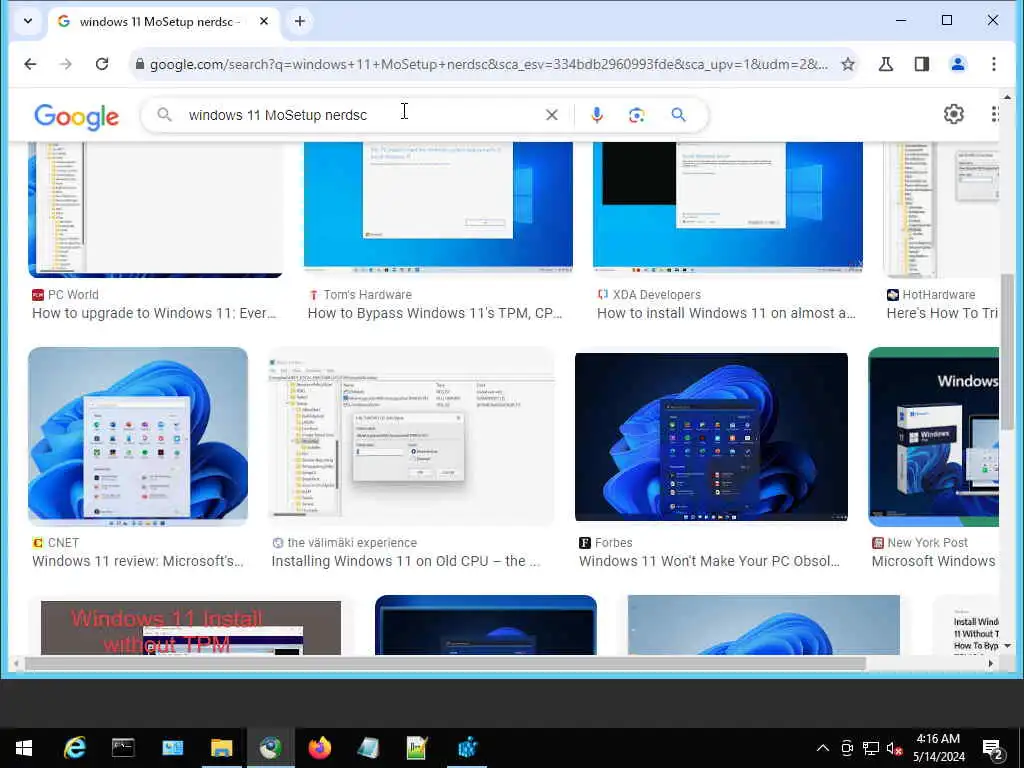Click the site info lock icon

[139, 64]
